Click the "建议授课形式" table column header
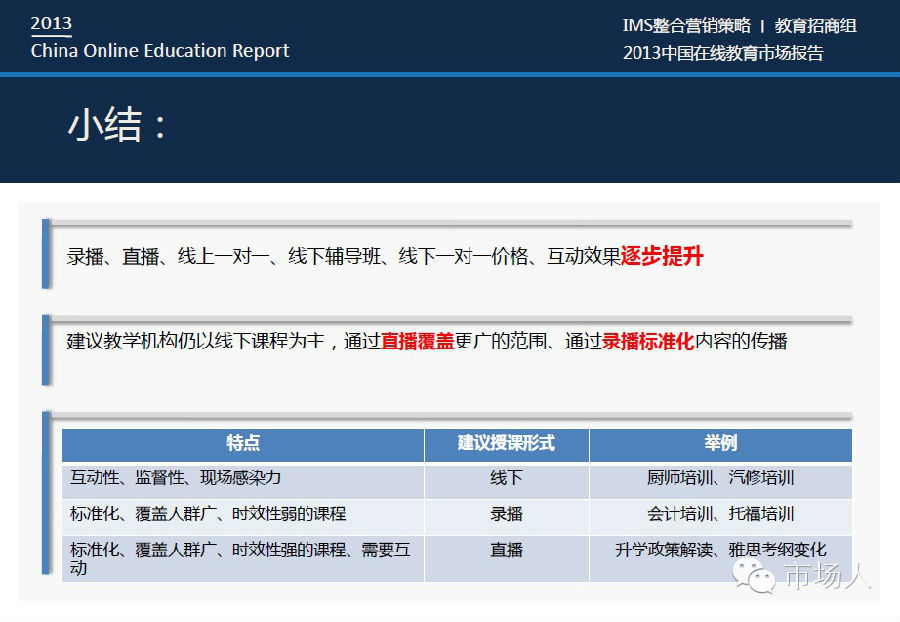Screen dimensions: 900x622 click(x=506, y=443)
